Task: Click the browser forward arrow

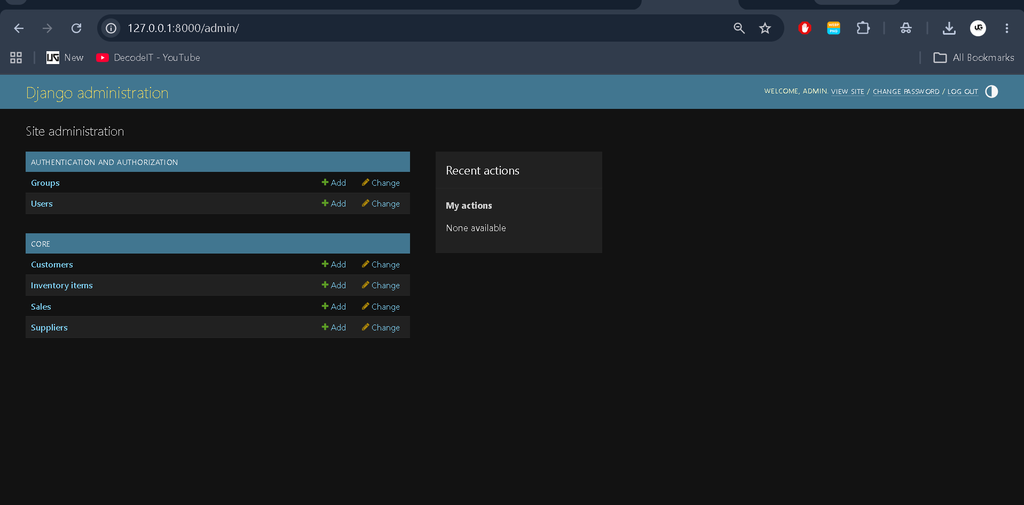Action: [x=47, y=28]
